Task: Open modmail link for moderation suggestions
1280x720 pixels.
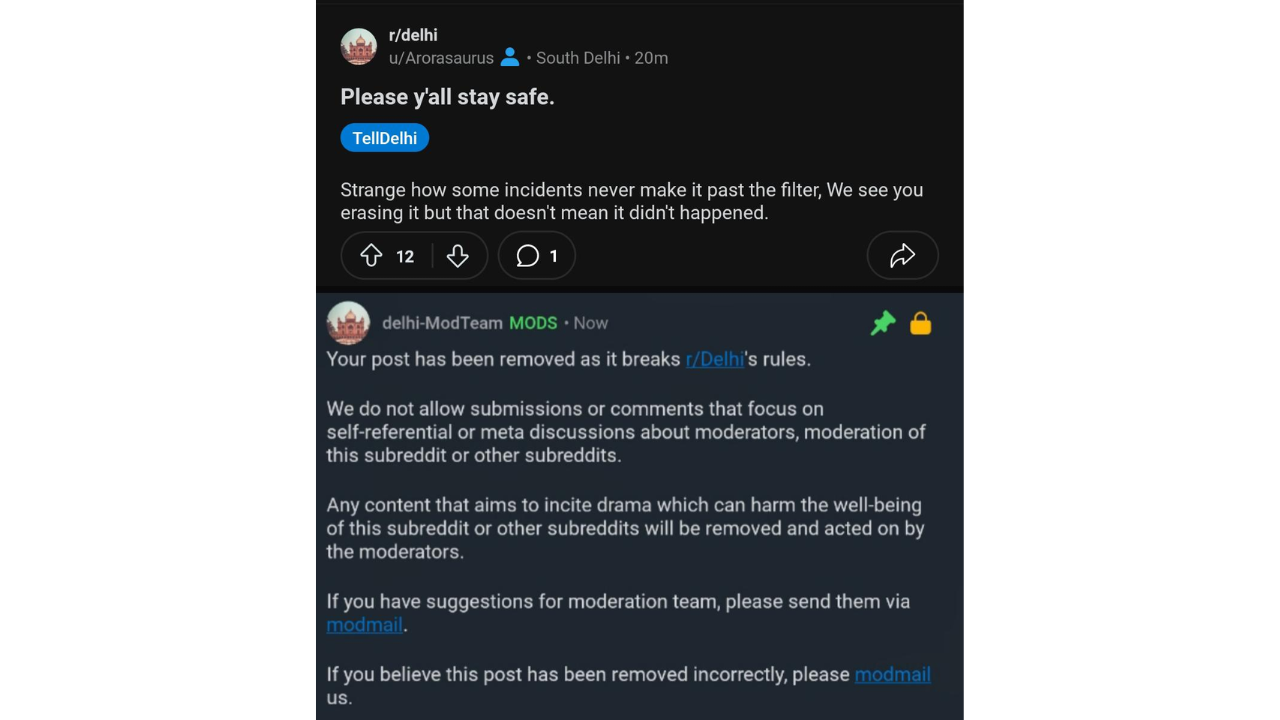Action: [x=364, y=625]
